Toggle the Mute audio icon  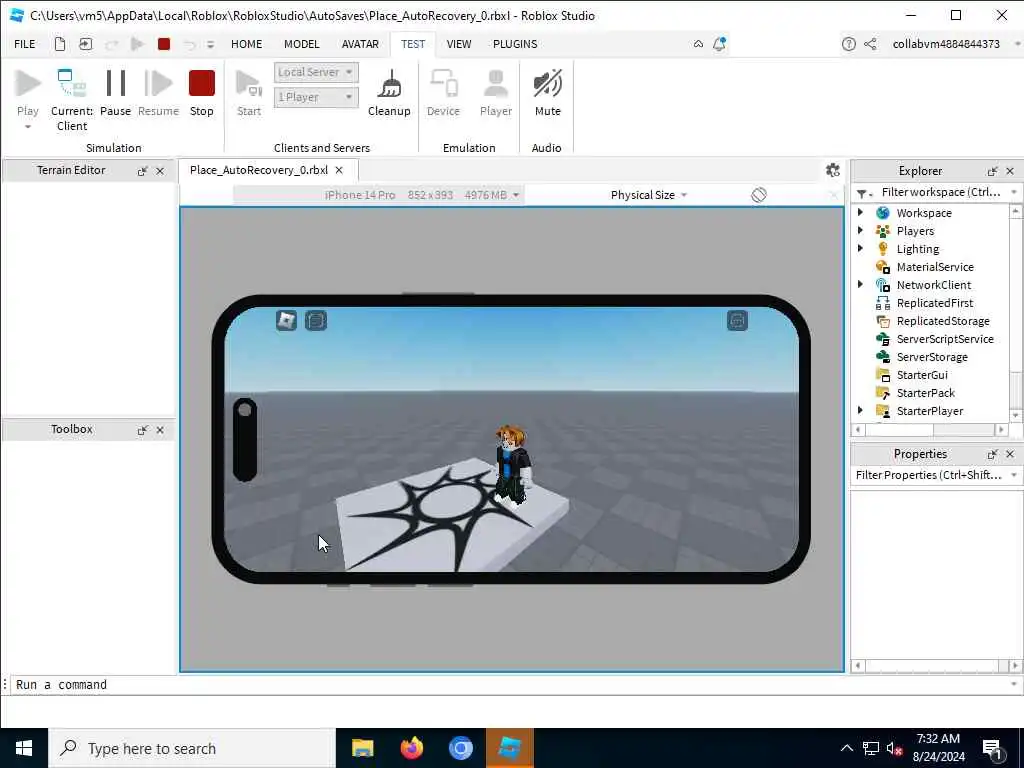coord(547,84)
